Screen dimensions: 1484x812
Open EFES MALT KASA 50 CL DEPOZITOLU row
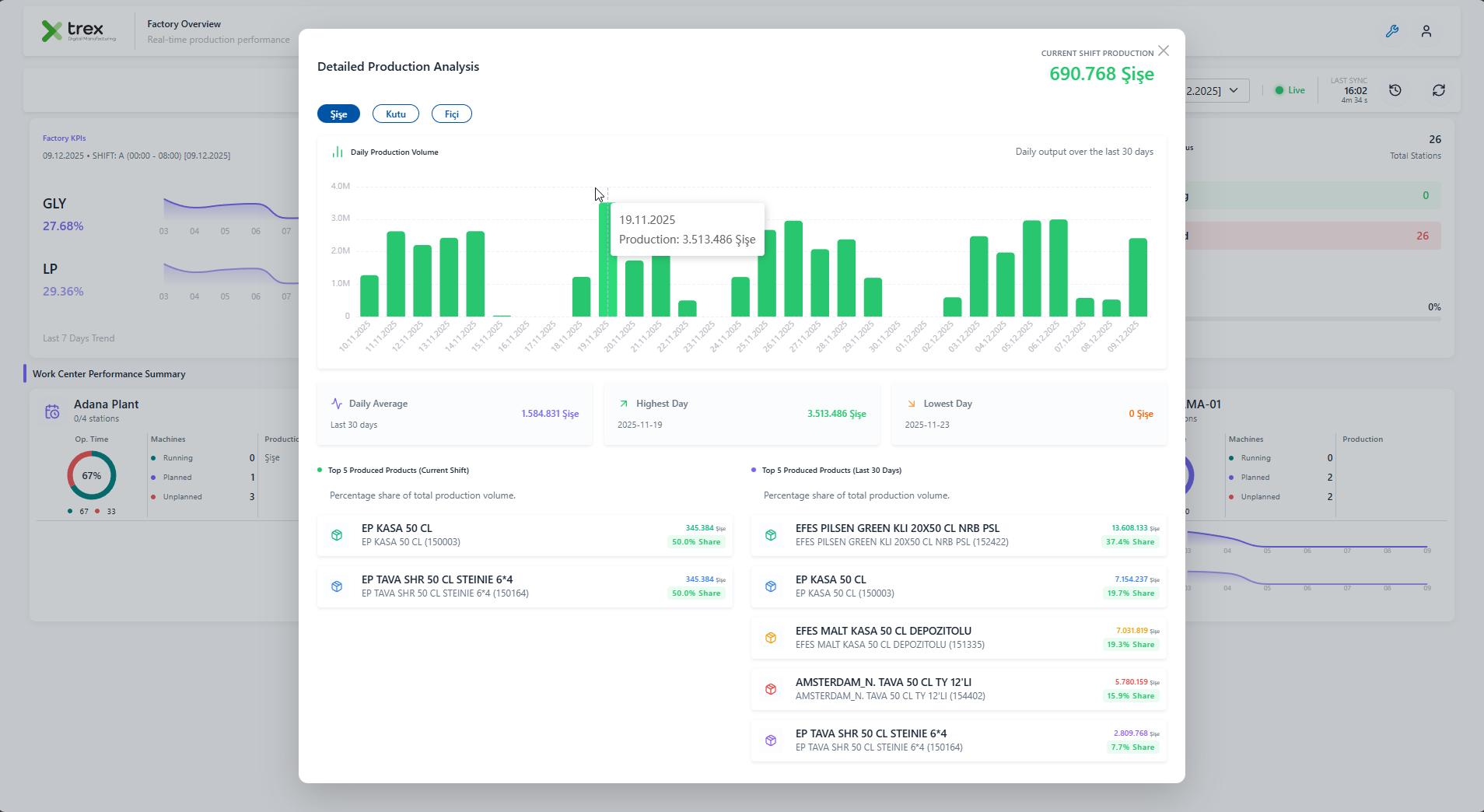tap(959, 638)
